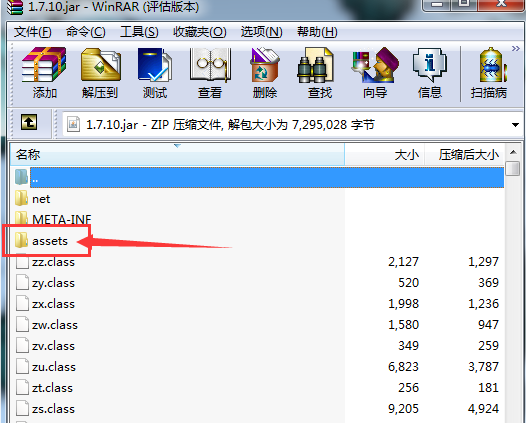Image resolution: width=526 pixels, height=423 pixels.
Task: Click the Wizard (向导) icon
Action: [375, 65]
